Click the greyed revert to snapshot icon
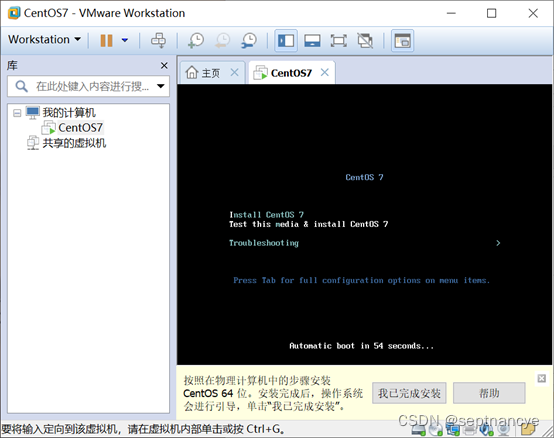Viewport: 554px width, 438px height. click(x=223, y=40)
